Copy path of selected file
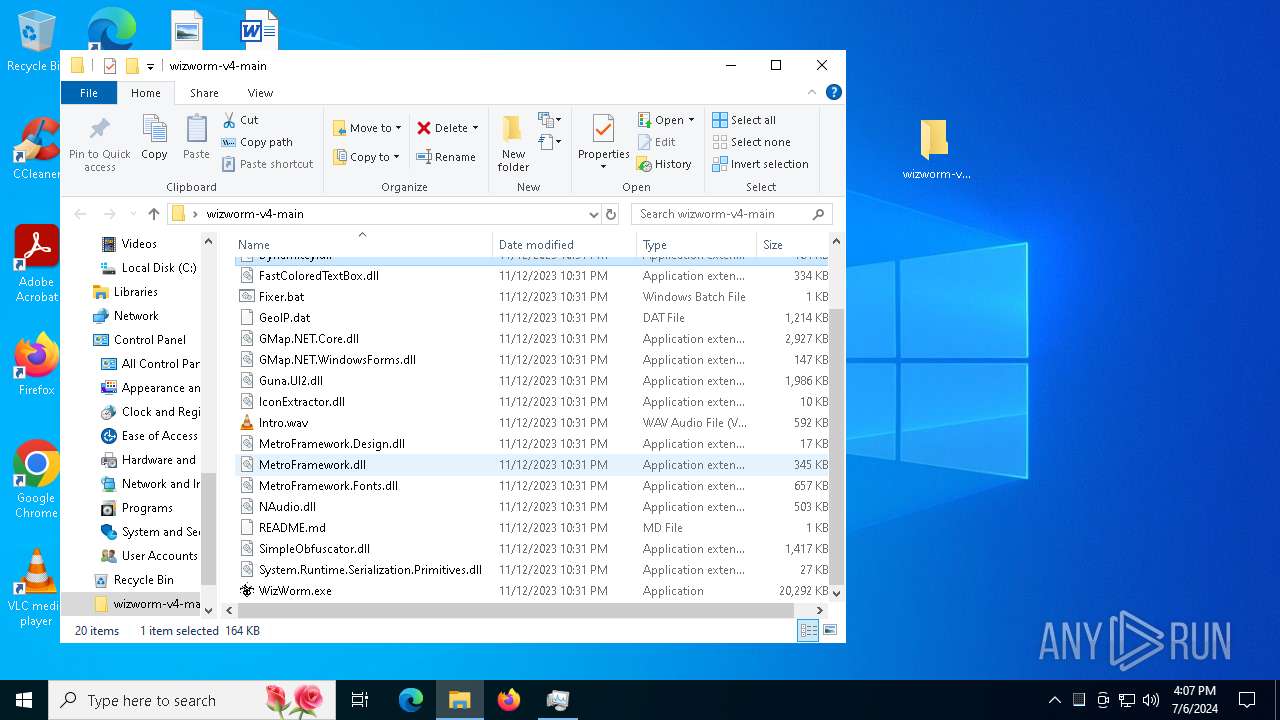This screenshot has width=1280, height=720. pyautogui.click(x=257, y=142)
